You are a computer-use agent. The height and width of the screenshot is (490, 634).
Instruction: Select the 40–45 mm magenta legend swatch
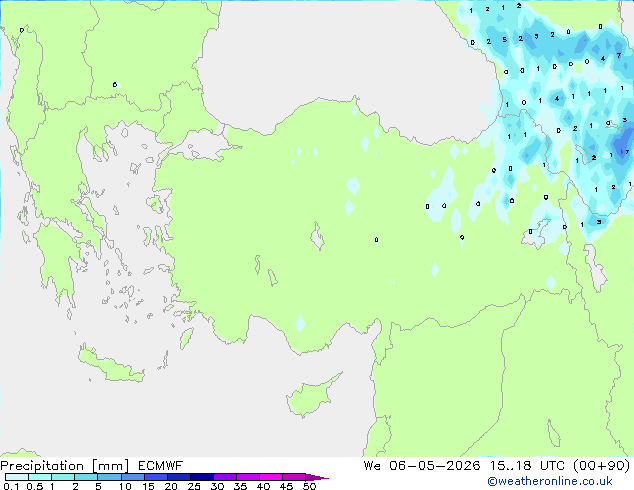[x=271, y=477]
